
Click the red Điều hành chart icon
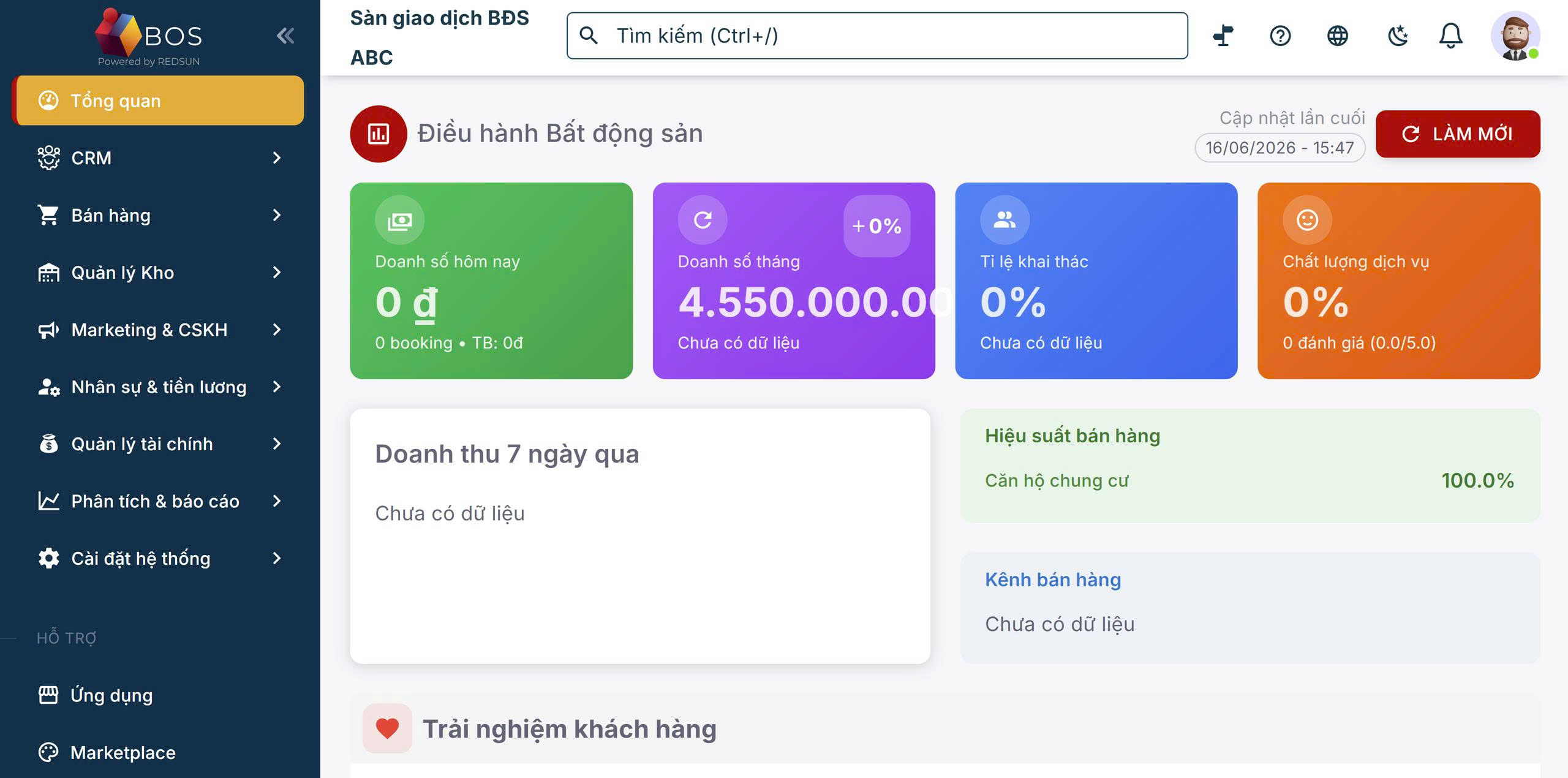(x=379, y=134)
